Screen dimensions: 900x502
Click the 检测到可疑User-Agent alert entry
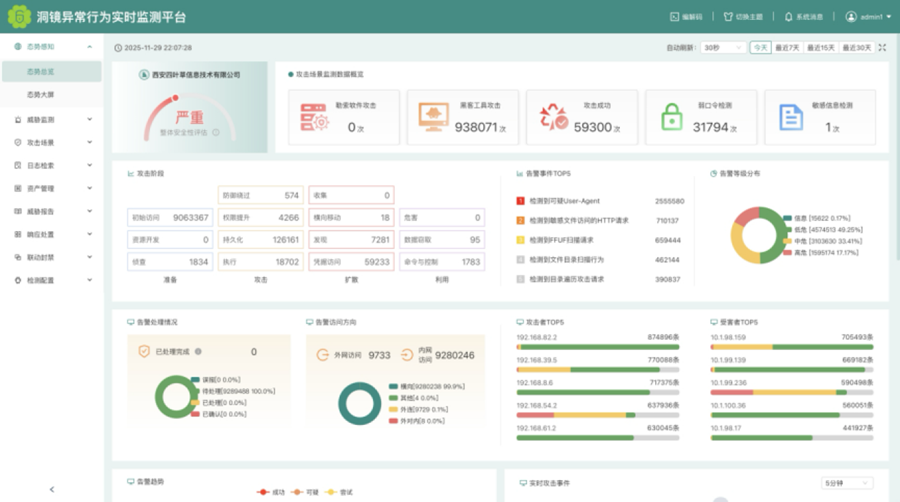600,201
